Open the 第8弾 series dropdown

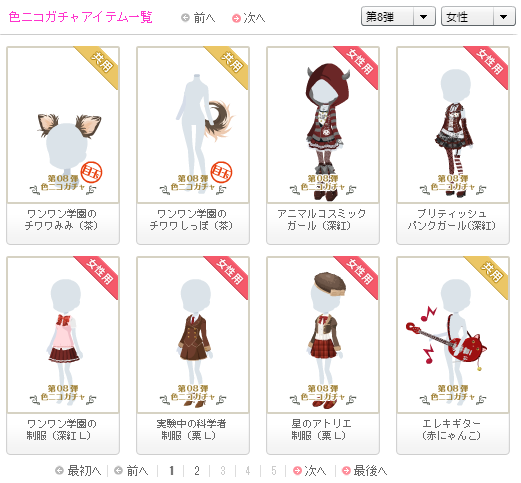point(398,16)
